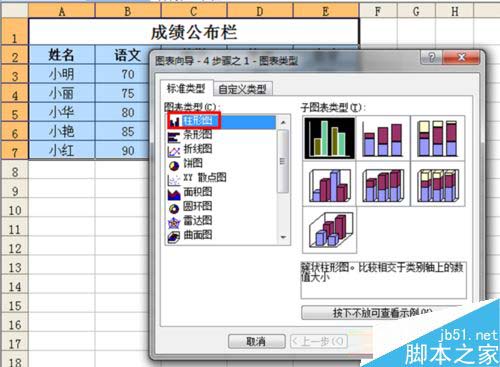Choose the 3-D 100% stacked column sub-type

pos(438,184)
